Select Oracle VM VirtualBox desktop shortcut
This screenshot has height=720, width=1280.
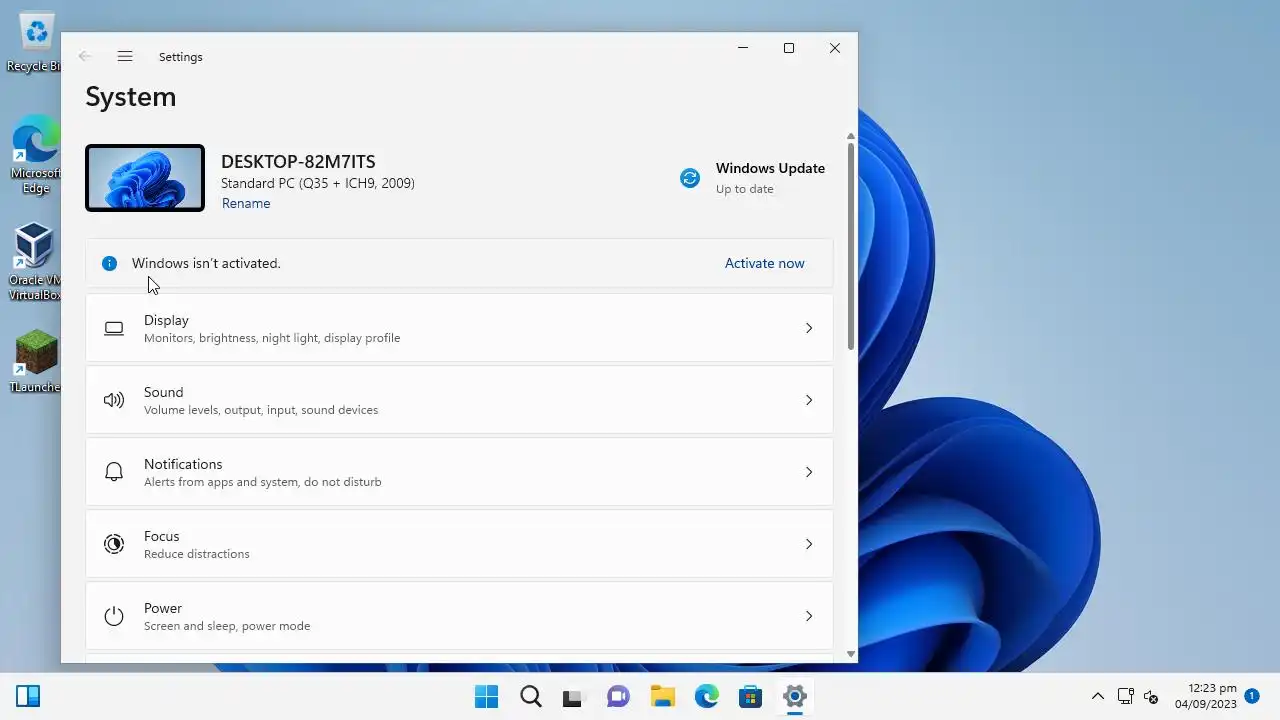pos(35,262)
